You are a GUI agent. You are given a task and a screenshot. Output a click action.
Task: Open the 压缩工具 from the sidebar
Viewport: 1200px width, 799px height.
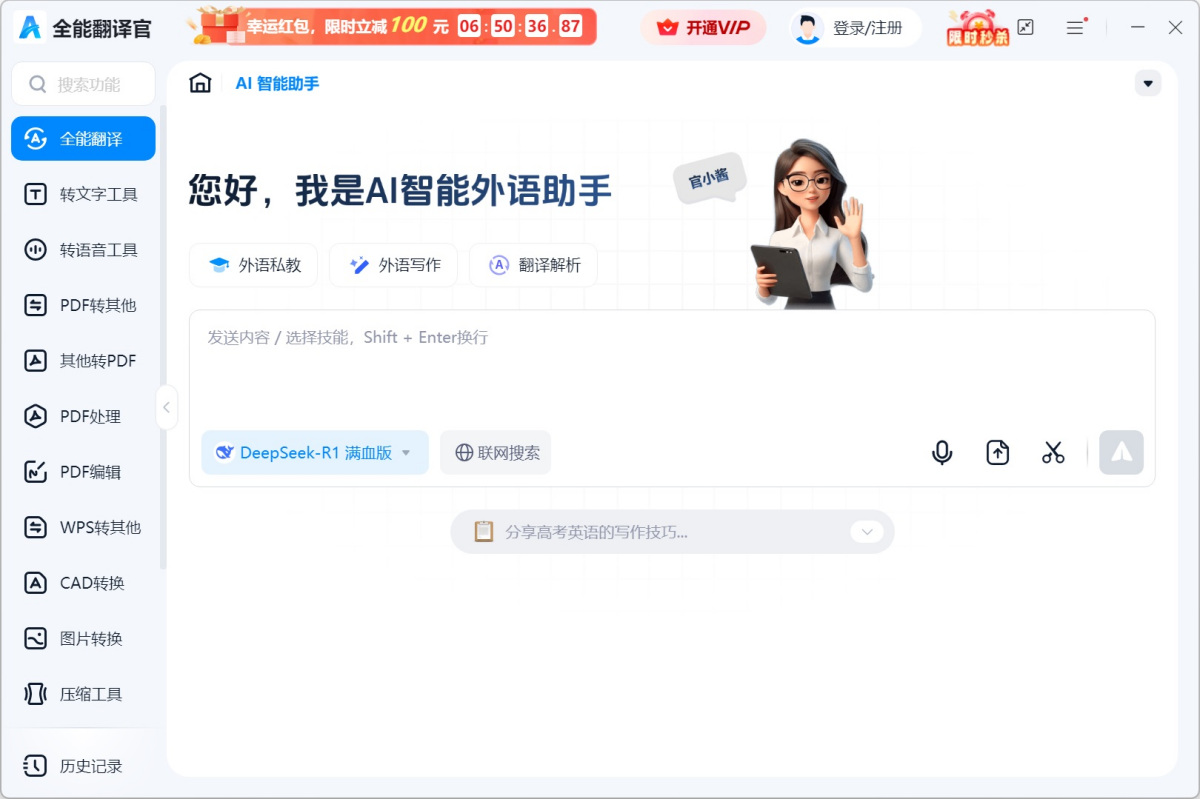83,694
